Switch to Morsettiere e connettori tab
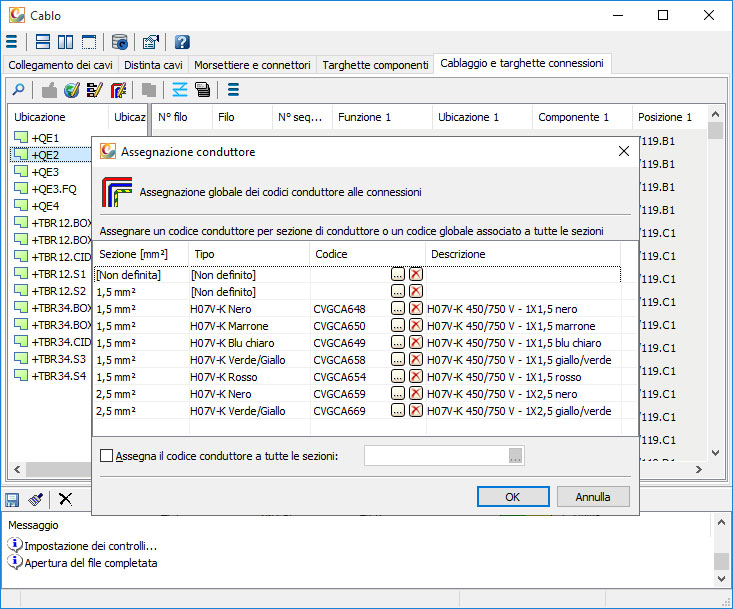This screenshot has width=733, height=609. pyautogui.click(x=252, y=65)
